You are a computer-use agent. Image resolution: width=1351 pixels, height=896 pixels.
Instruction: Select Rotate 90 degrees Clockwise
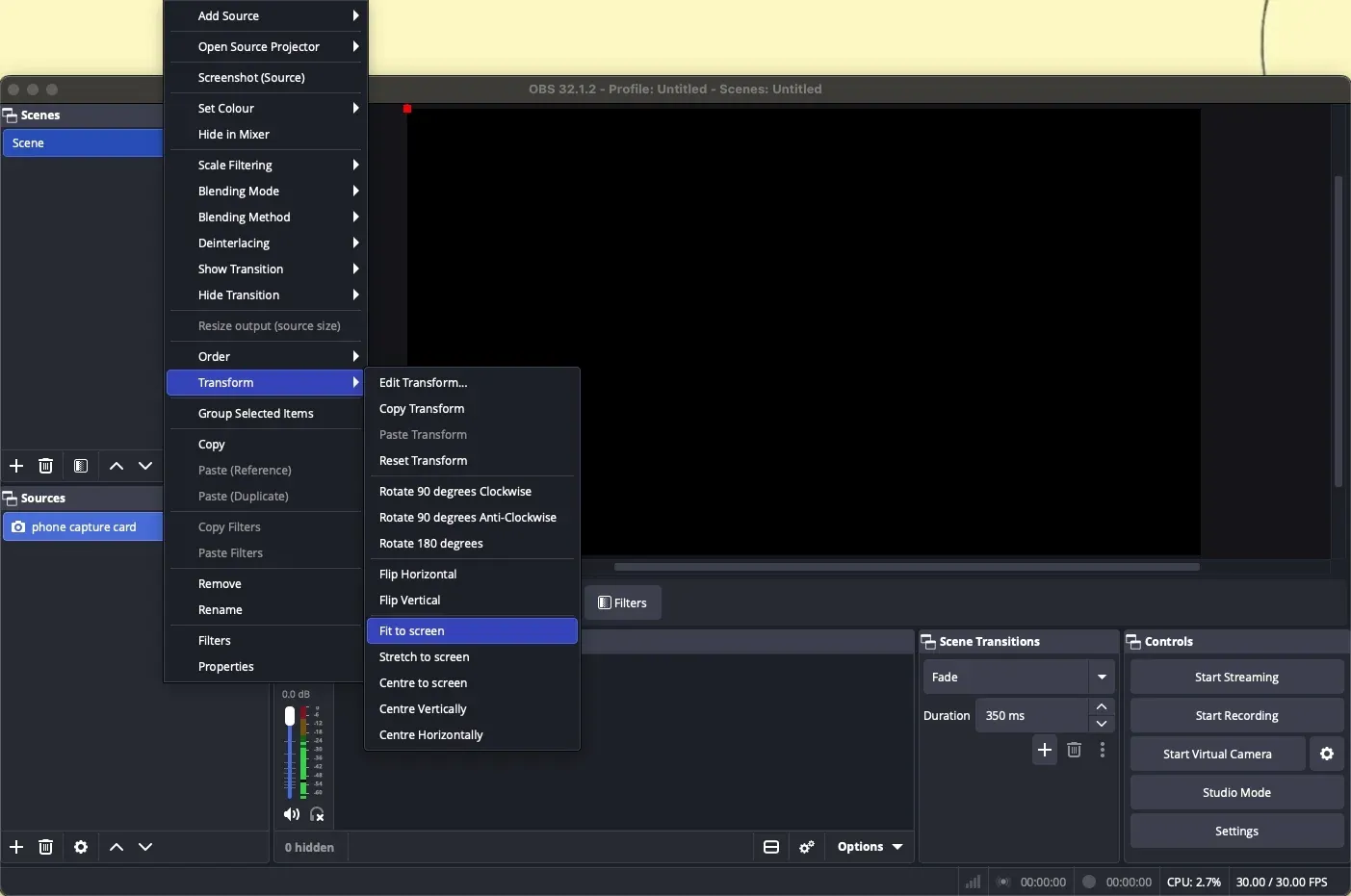pos(472,492)
